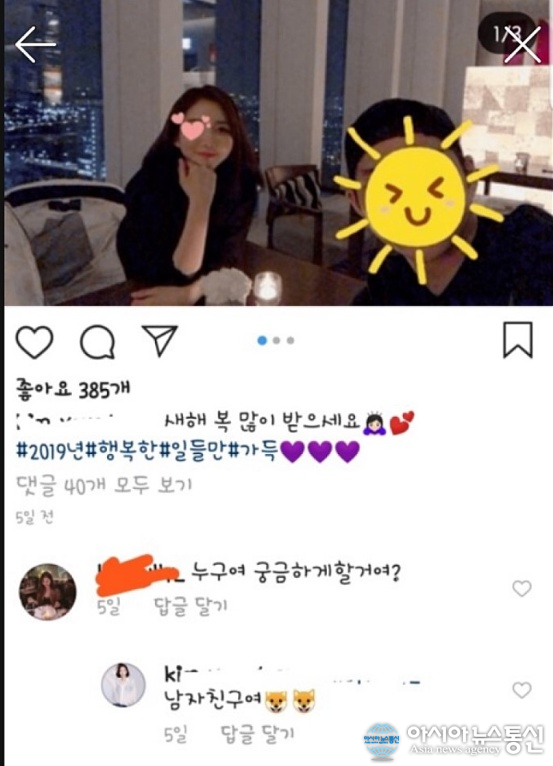The width and height of the screenshot is (553, 766).
Task: Expand 댓글 40개 모두 보기
Action: coord(104,486)
